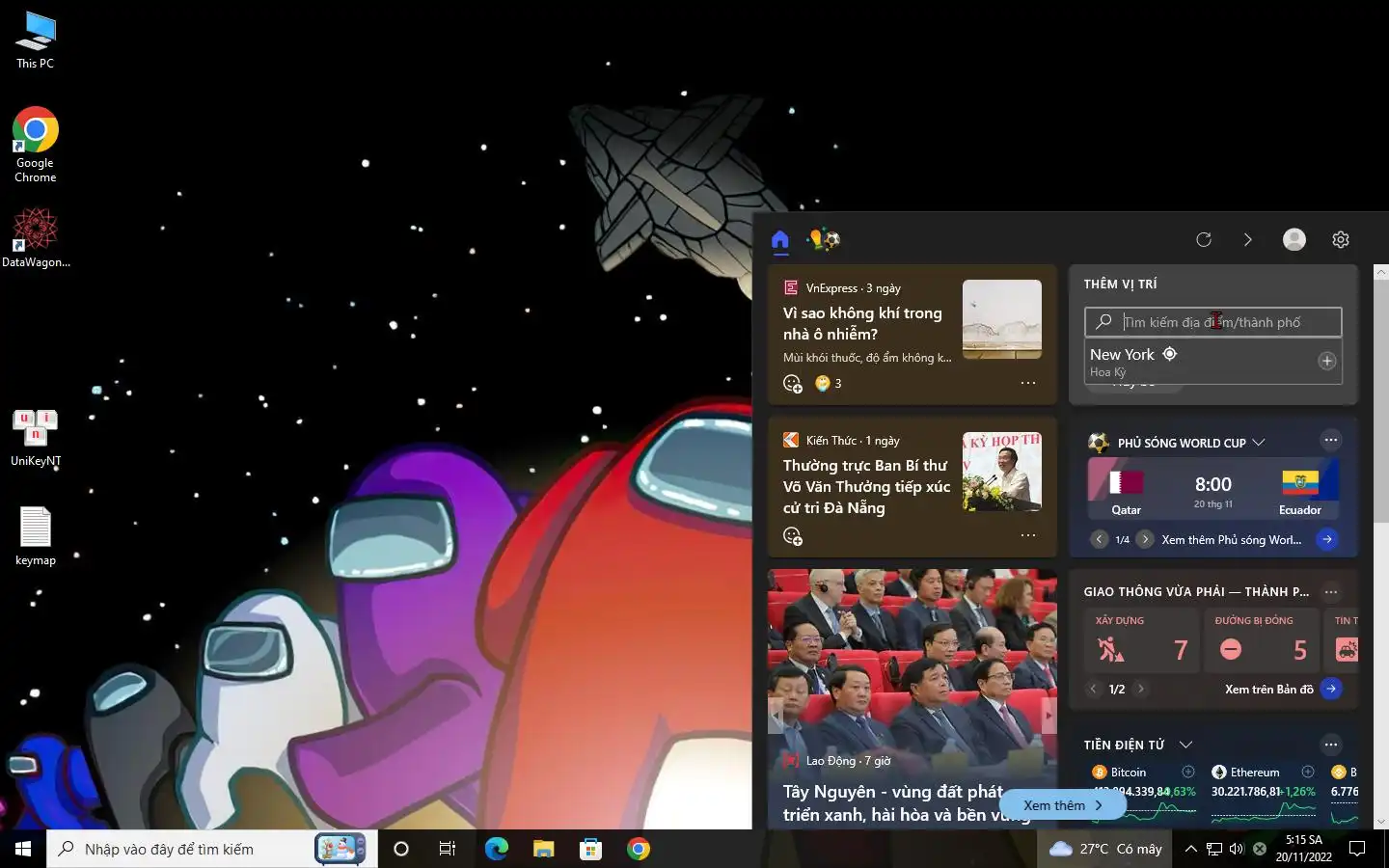The height and width of the screenshot is (868, 1389).
Task: Open Xây dựng construction count tile
Action: point(1142,639)
